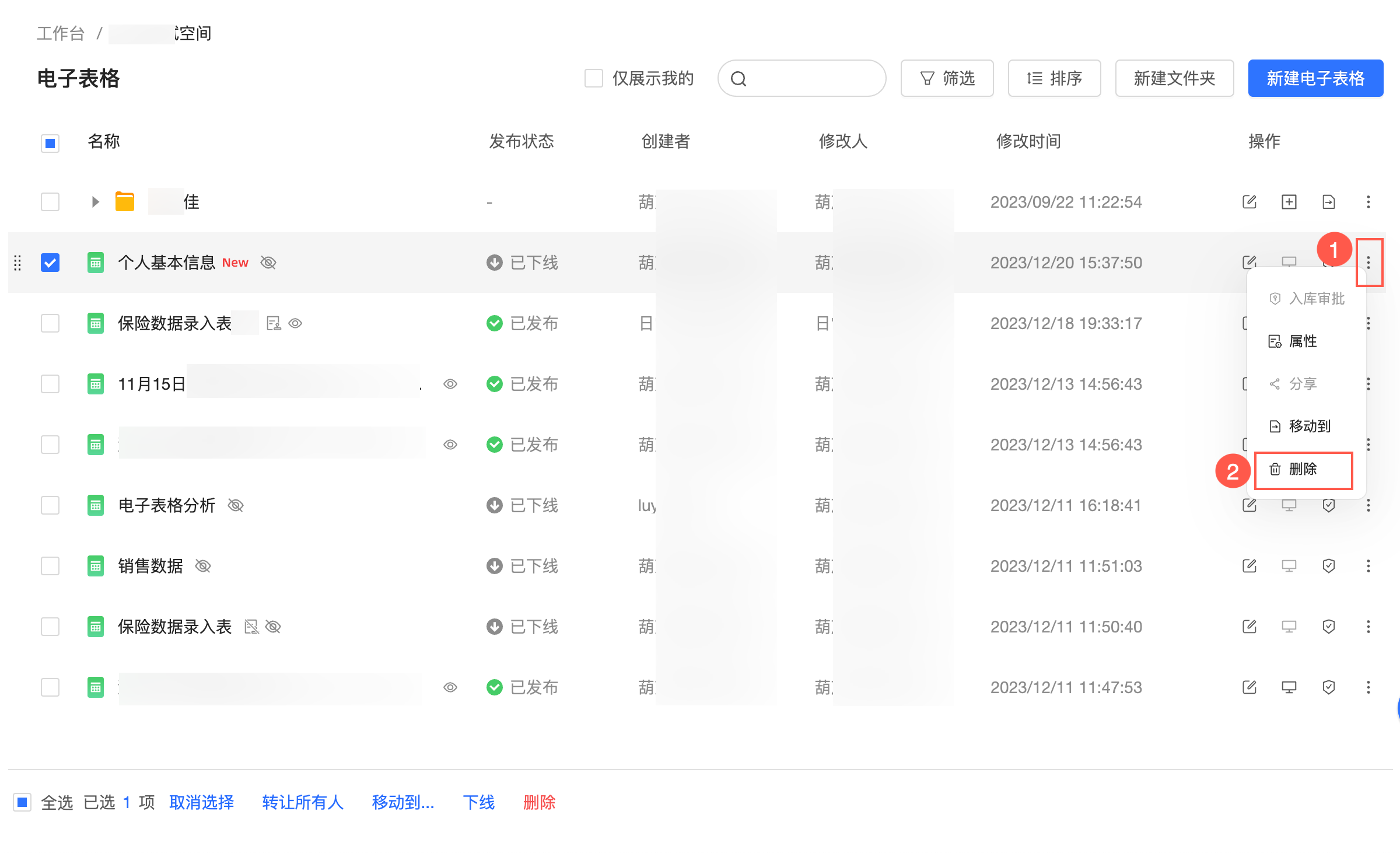Enable 仅展示我的 checkbox
The height and width of the screenshot is (853, 1400).
[x=593, y=78]
